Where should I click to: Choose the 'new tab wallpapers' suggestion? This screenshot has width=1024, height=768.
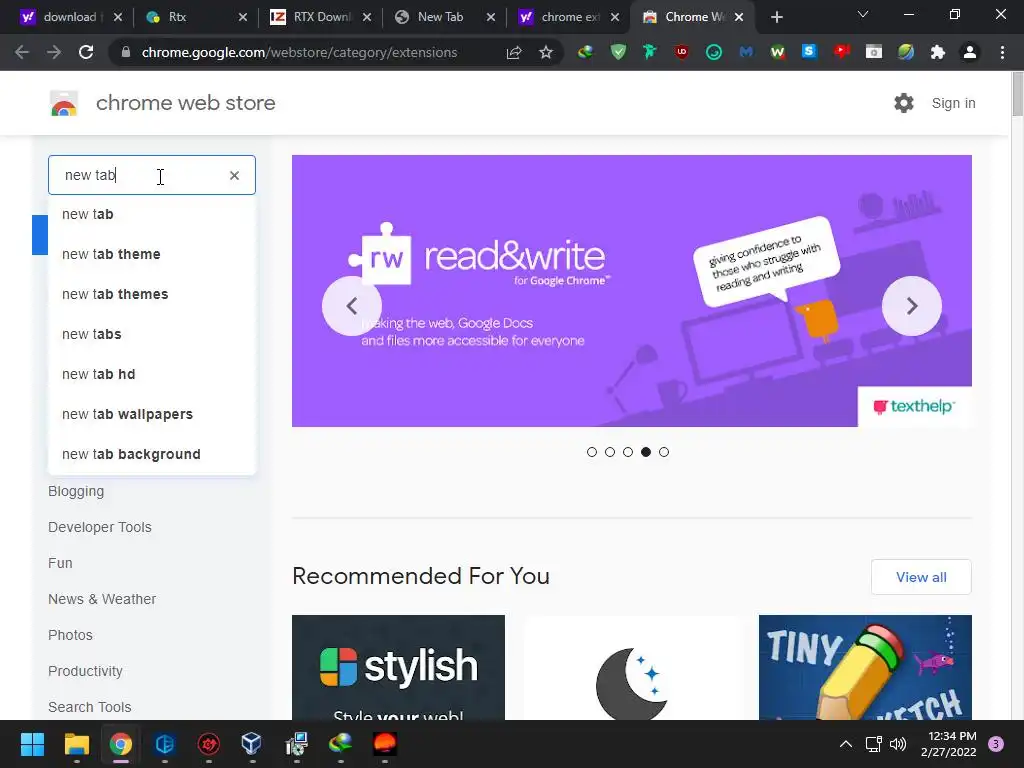152,414
